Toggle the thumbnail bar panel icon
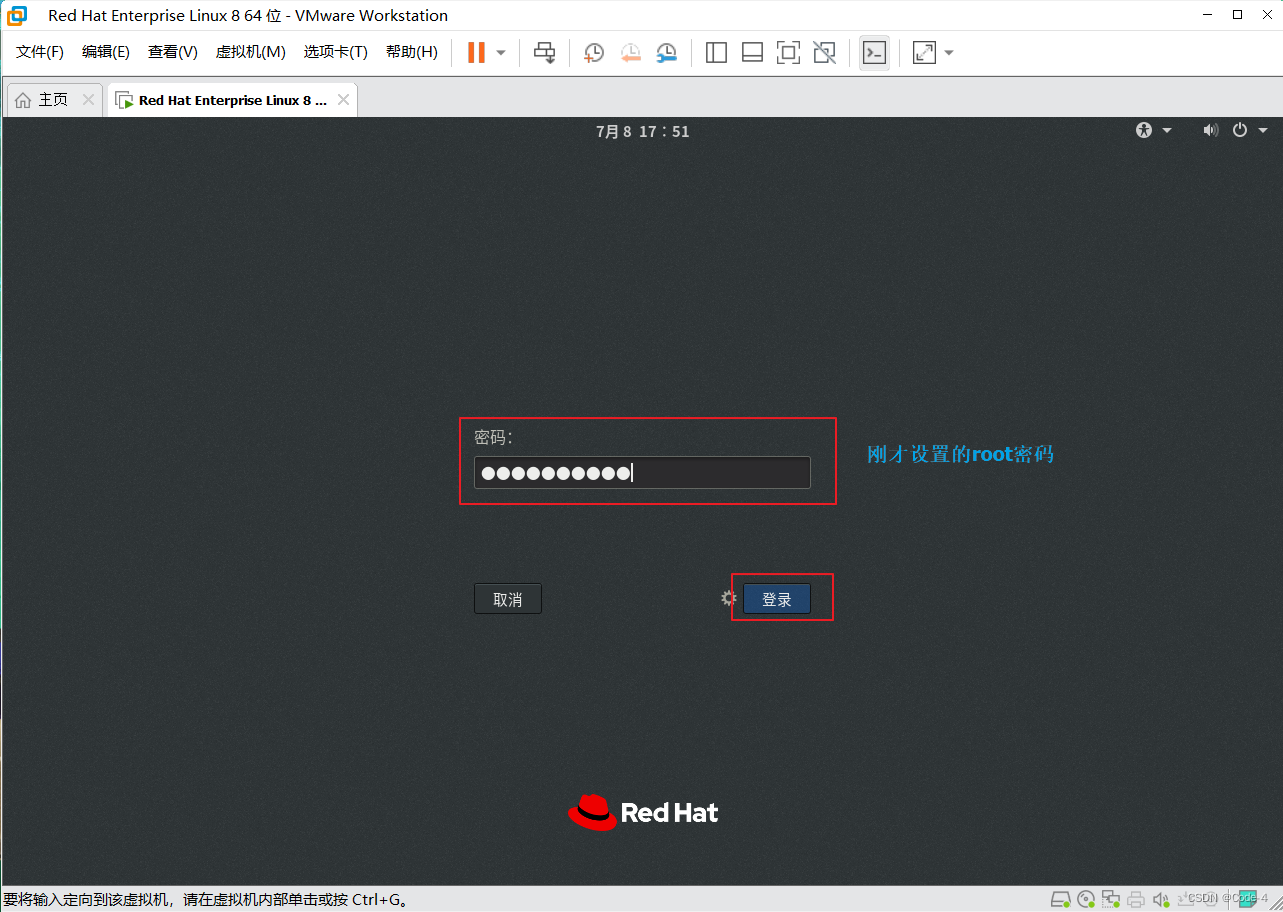 pyautogui.click(x=752, y=52)
